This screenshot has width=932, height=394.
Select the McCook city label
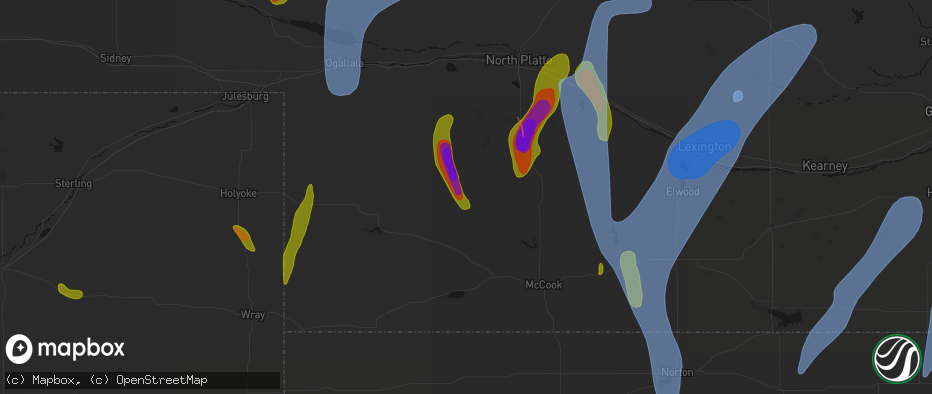click(543, 285)
